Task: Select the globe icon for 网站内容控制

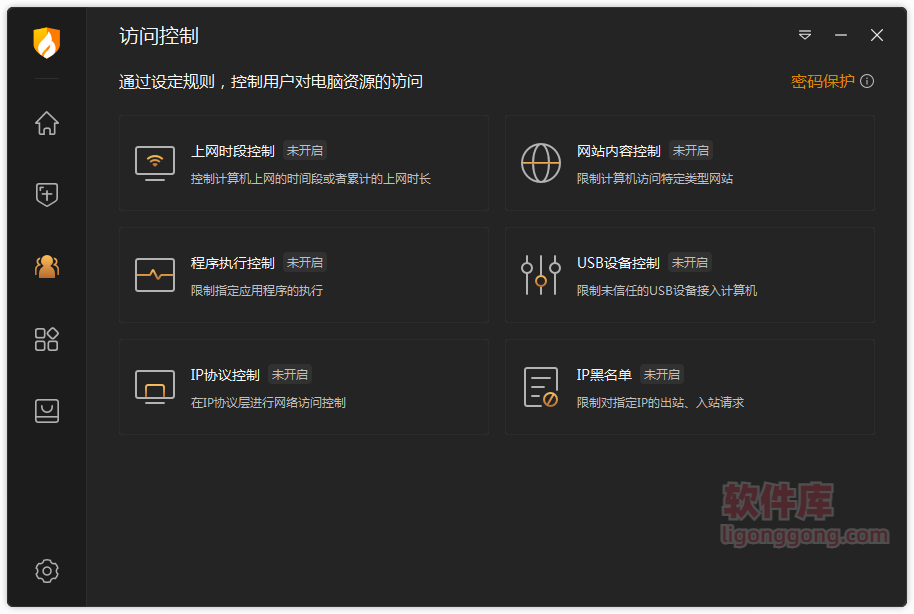Action: pos(541,163)
